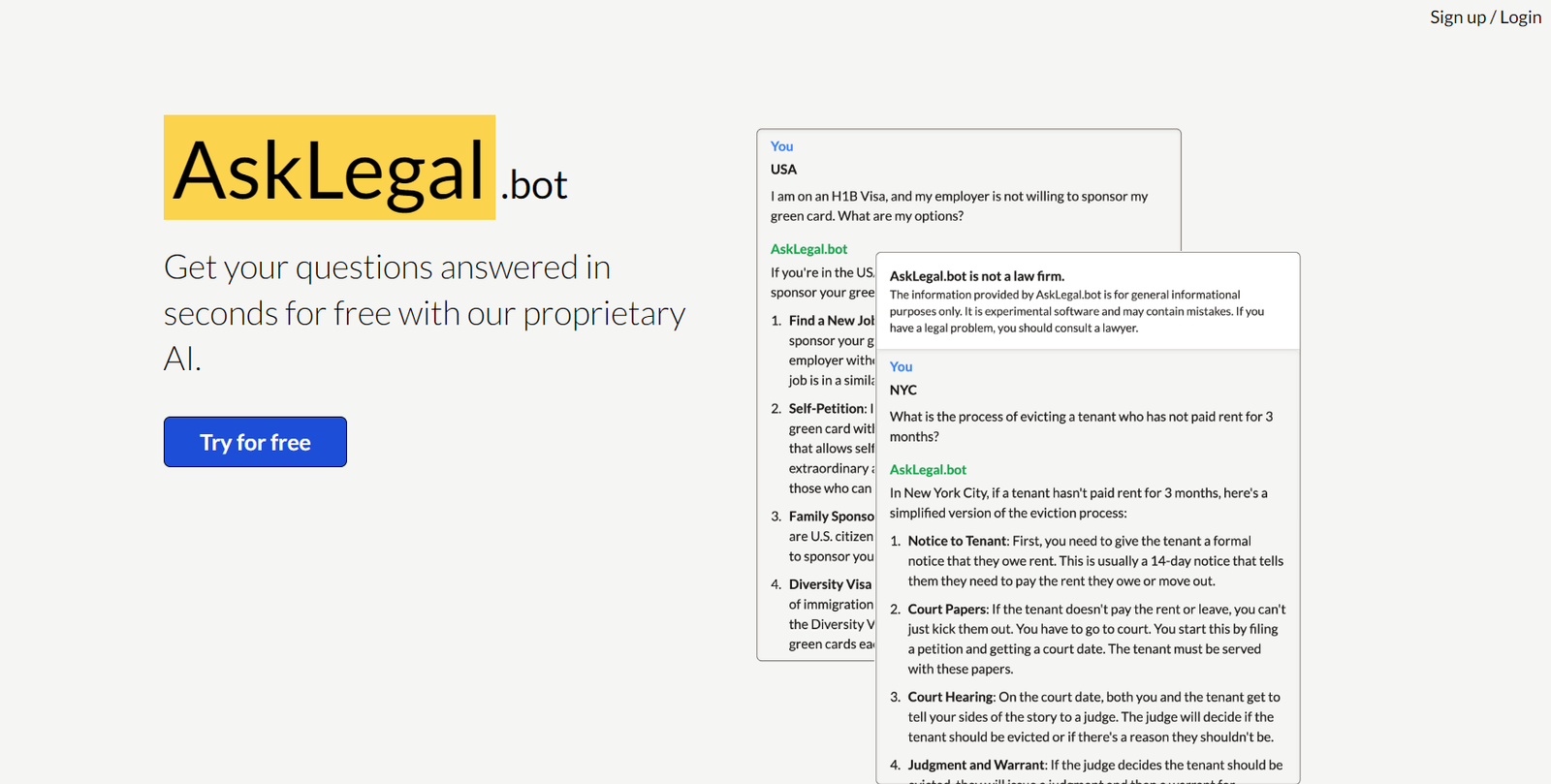Viewport: 1551px width, 784px height.
Task: Select the Find a New Job list item
Action: point(831,321)
